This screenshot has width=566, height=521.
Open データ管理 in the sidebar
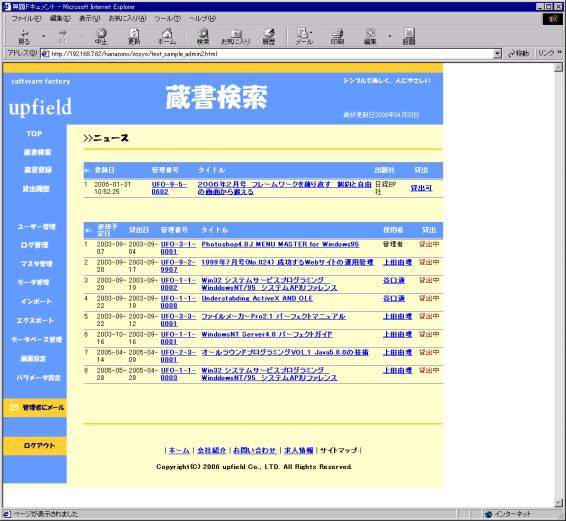(x=34, y=282)
